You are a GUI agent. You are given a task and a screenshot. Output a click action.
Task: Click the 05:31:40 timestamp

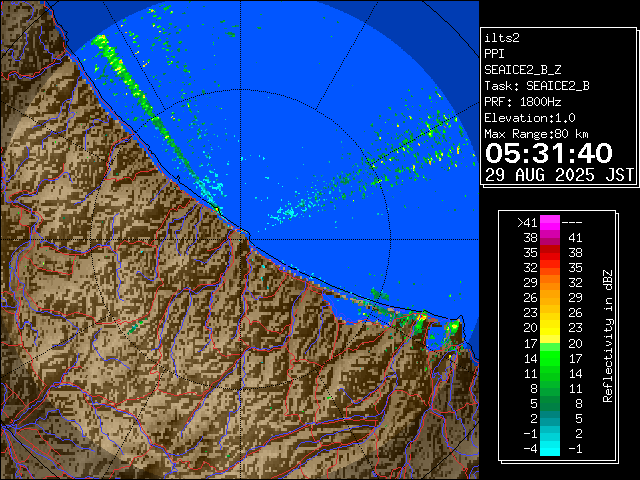coord(548,153)
